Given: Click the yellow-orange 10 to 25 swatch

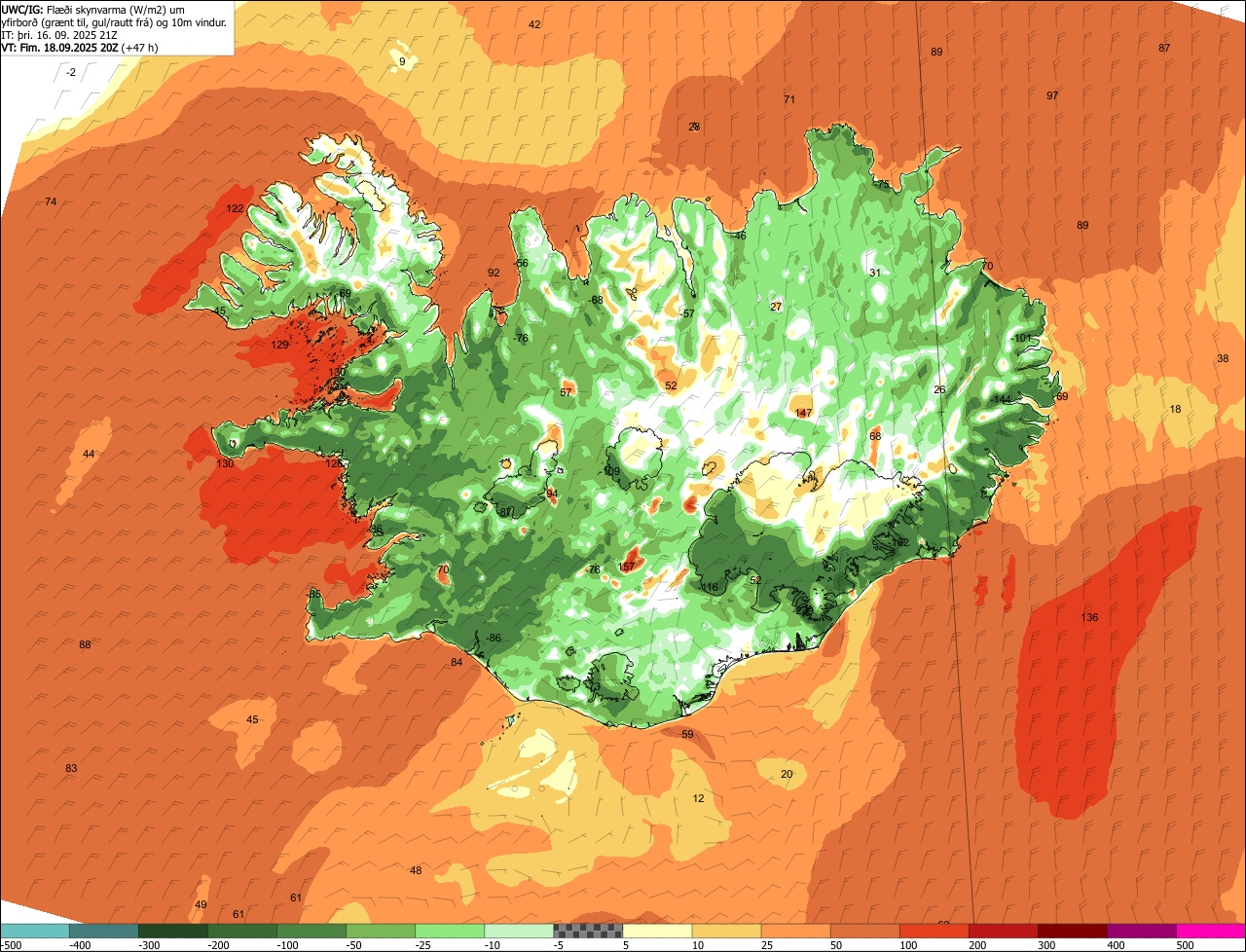Looking at the screenshot, I should click(x=727, y=931).
